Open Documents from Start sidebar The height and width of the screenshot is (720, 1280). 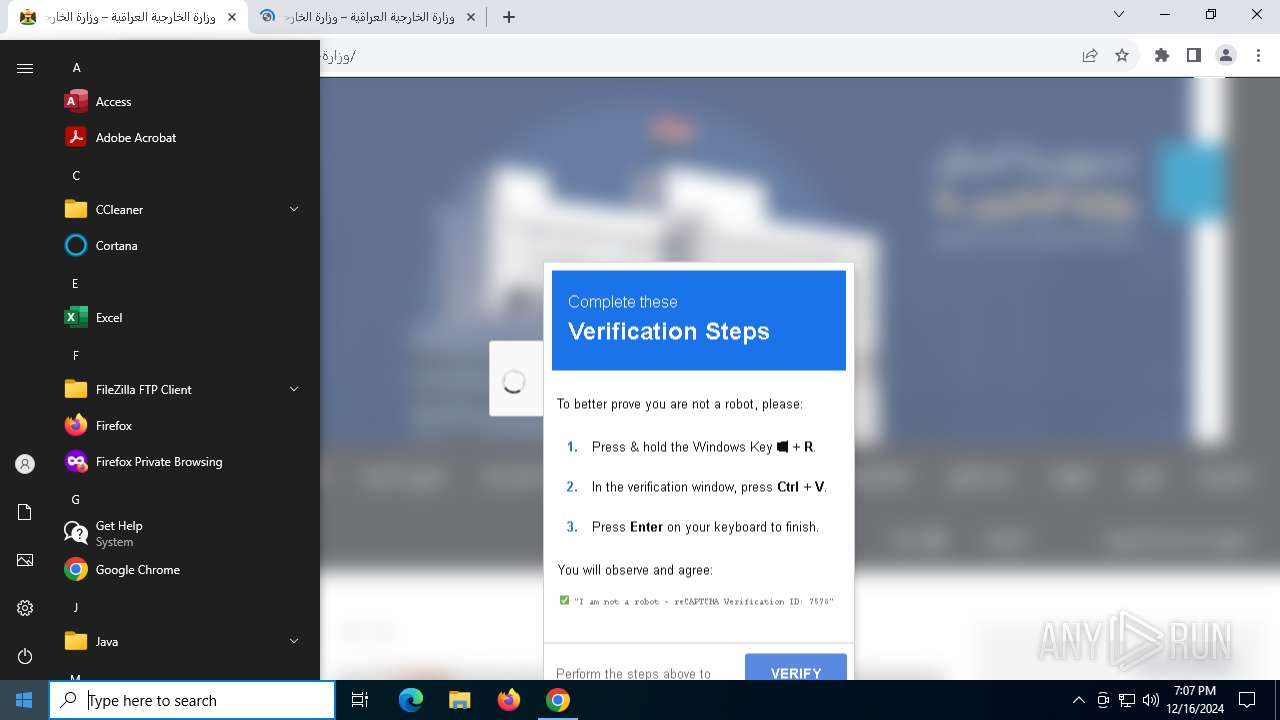click(25, 512)
